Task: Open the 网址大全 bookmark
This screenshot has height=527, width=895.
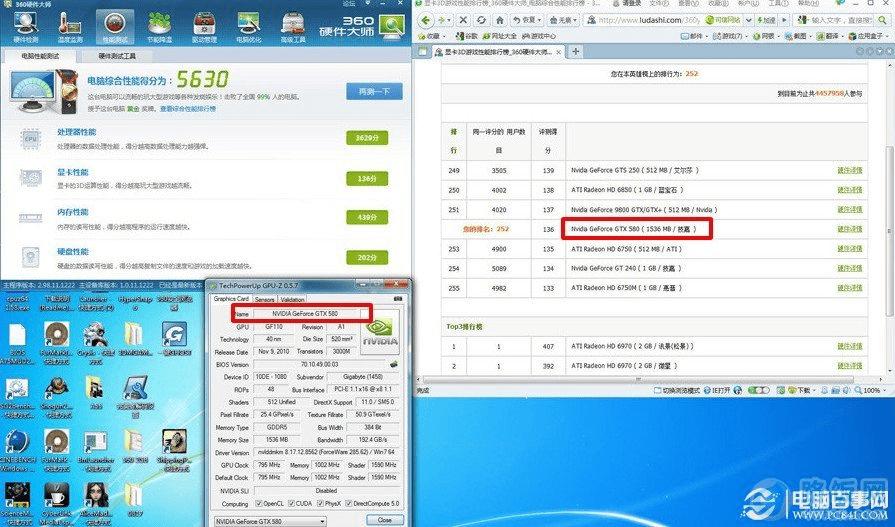Action: [500, 36]
